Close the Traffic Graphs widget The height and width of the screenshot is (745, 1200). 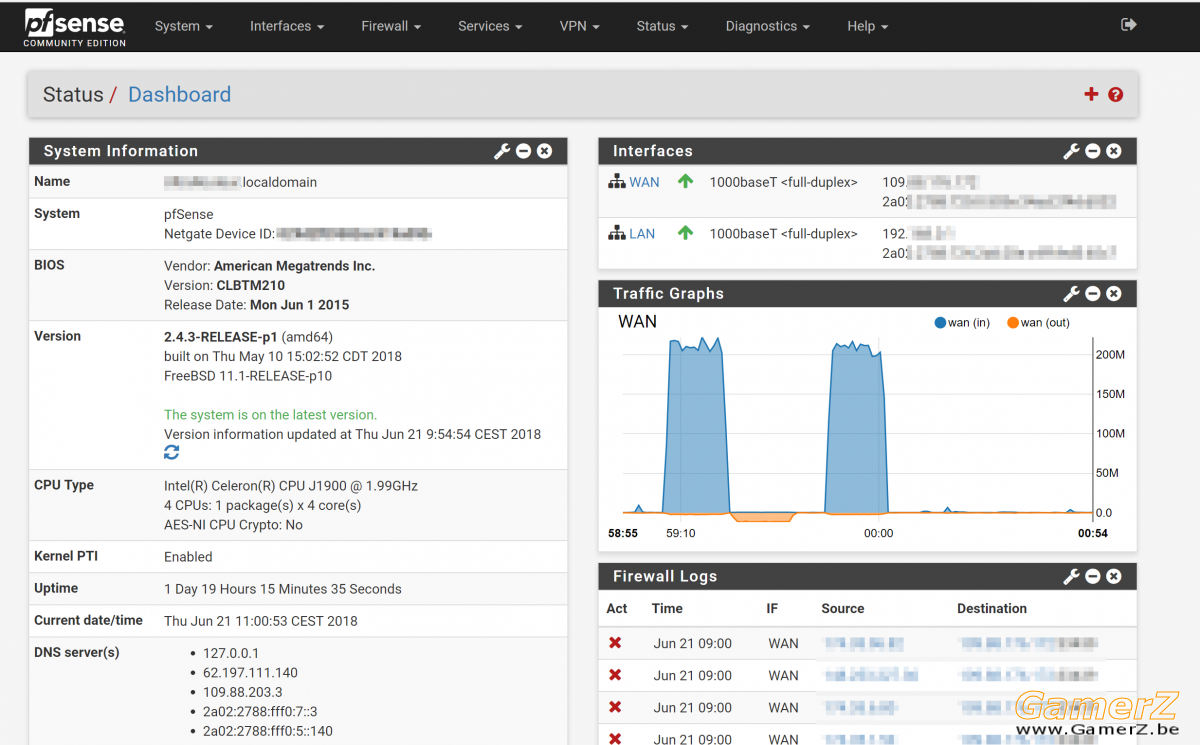(1114, 294)
